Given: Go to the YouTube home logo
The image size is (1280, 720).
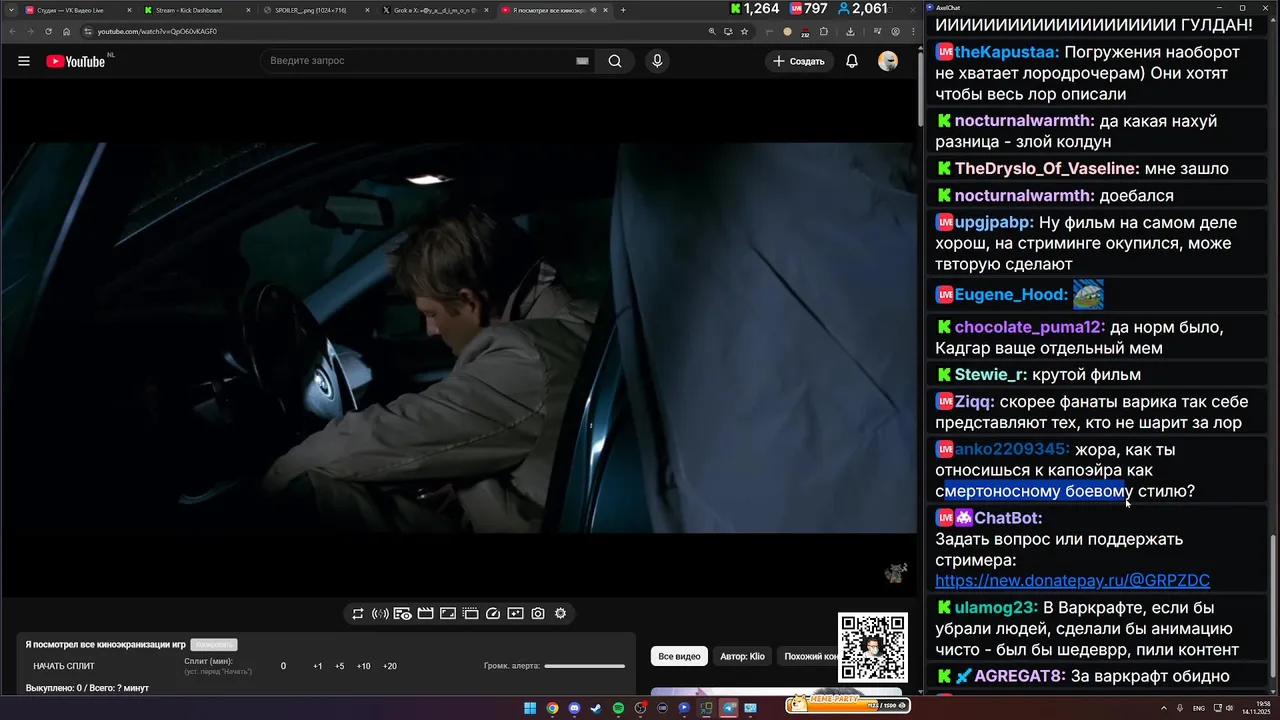Looking at the screenshot, I should pyautogui.click(x=77, y=61).
